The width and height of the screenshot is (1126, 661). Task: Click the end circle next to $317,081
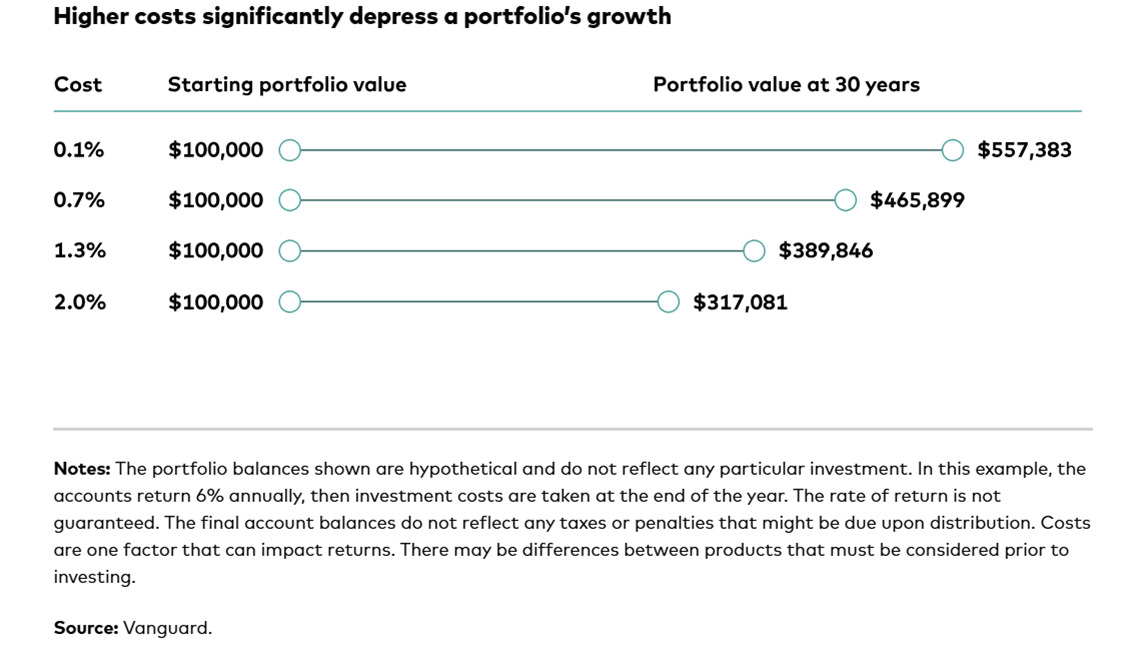[668, 302]
